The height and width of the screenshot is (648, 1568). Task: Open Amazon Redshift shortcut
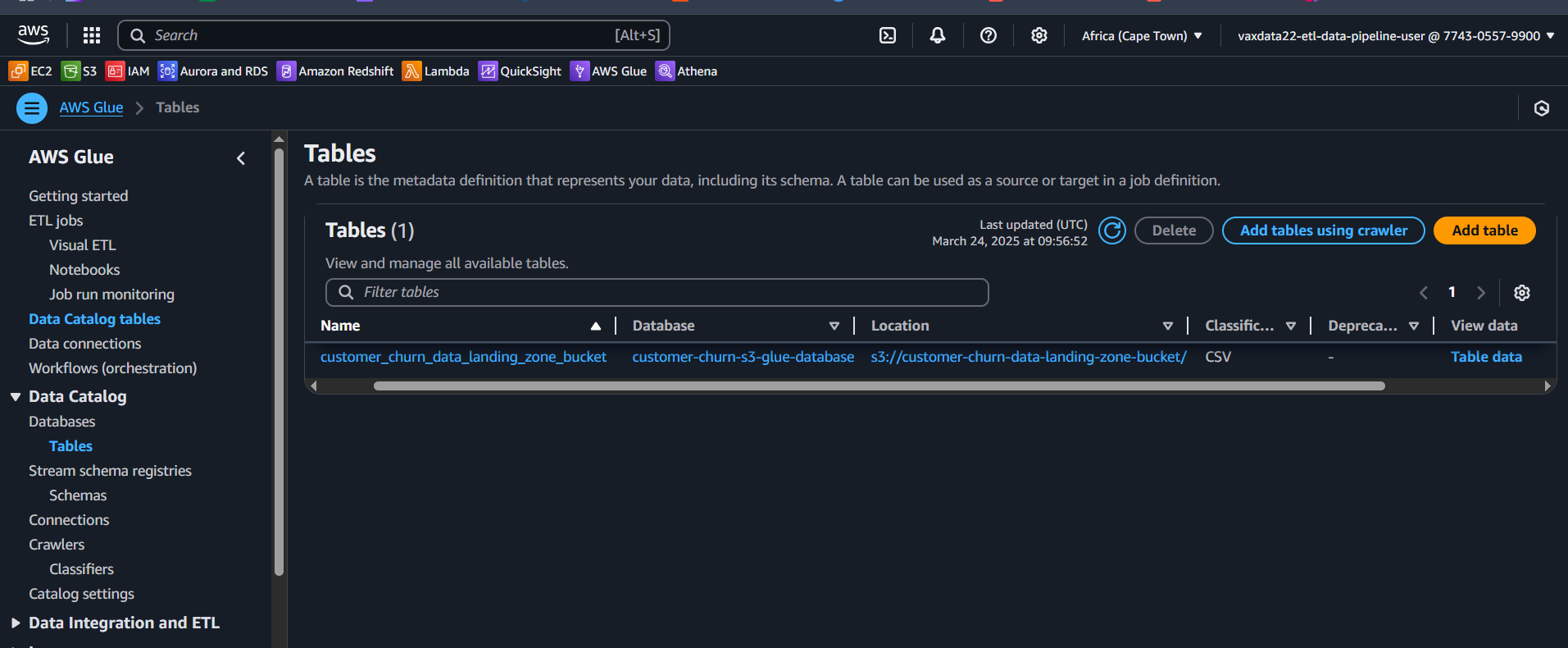(x=335, y=71)
